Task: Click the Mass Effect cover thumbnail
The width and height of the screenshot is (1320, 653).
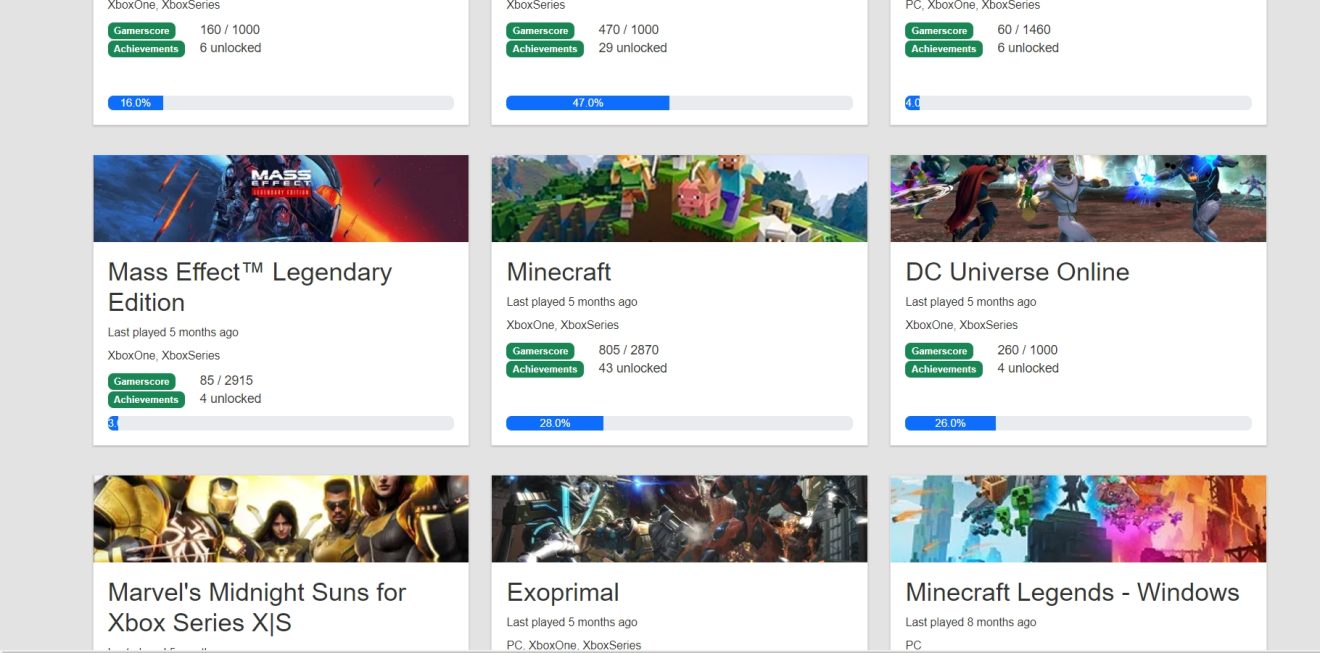Action: pos(280,198)
